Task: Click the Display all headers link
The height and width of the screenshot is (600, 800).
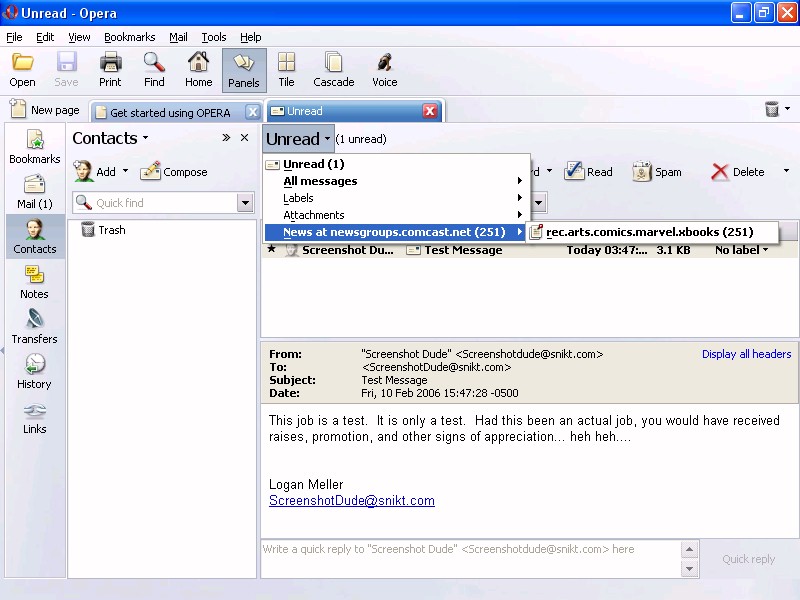Action: tap(746, 354)
